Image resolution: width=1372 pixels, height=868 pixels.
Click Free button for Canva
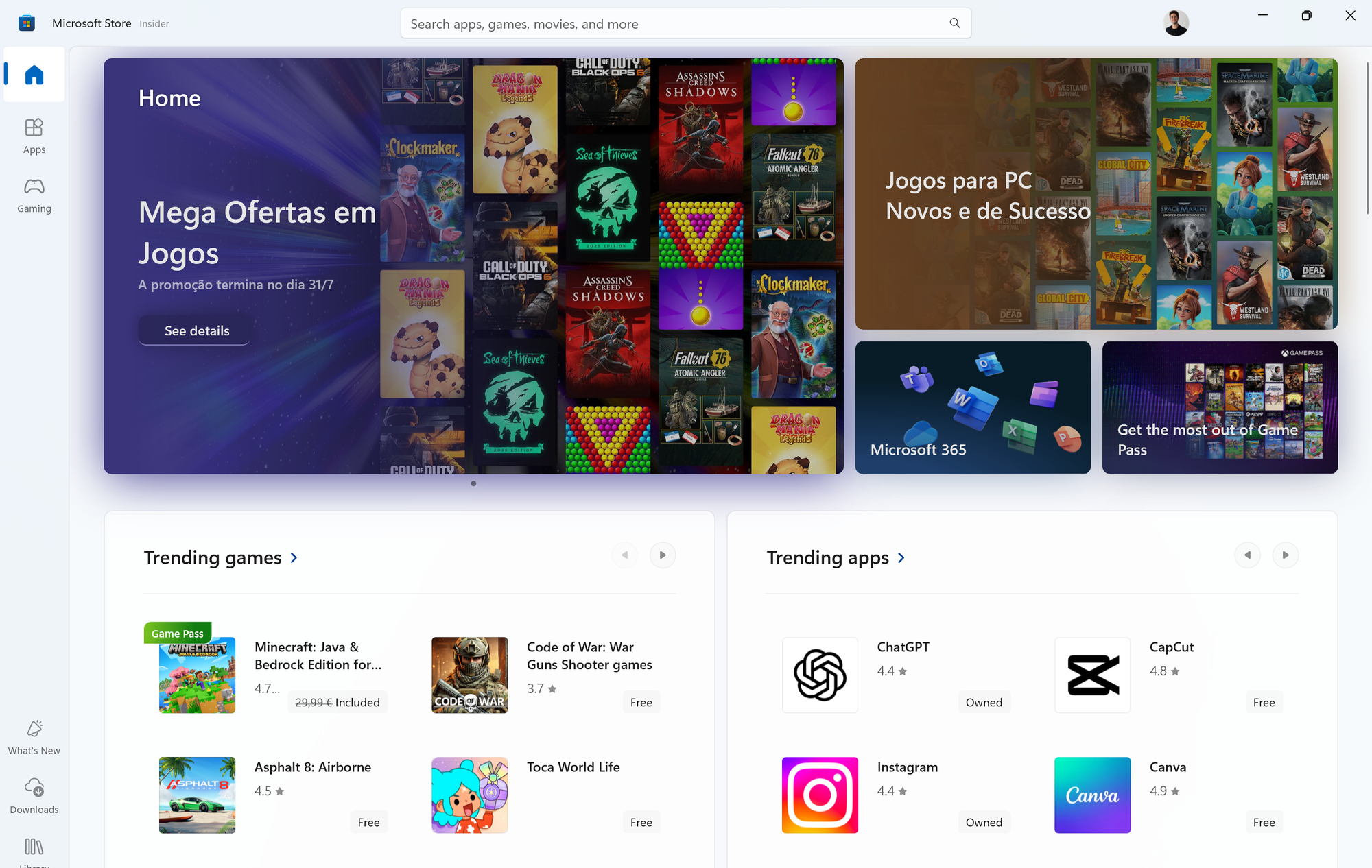click(1264, 822)
